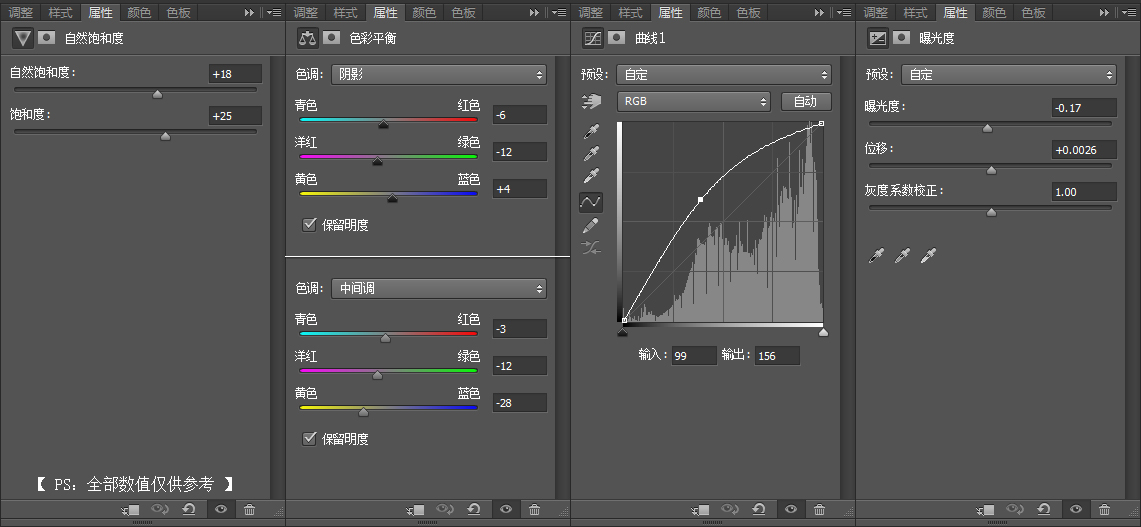1141x527 pixels.
Task: Delete the Exposure adjustment with trash icon
Action: (x=1105, y=510)
